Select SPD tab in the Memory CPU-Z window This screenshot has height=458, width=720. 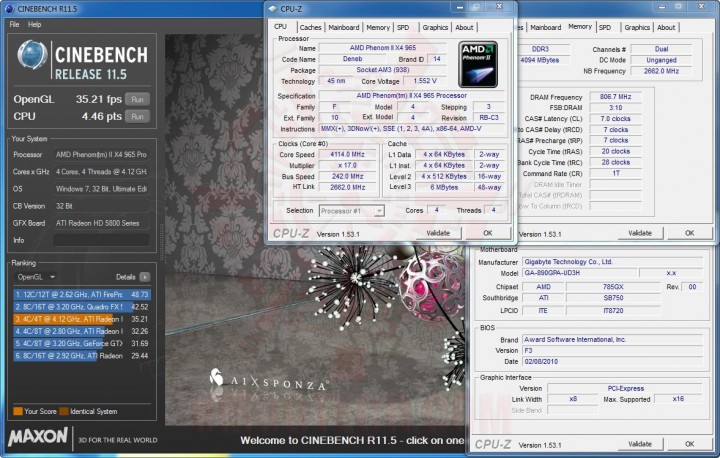tap(605, 28)
